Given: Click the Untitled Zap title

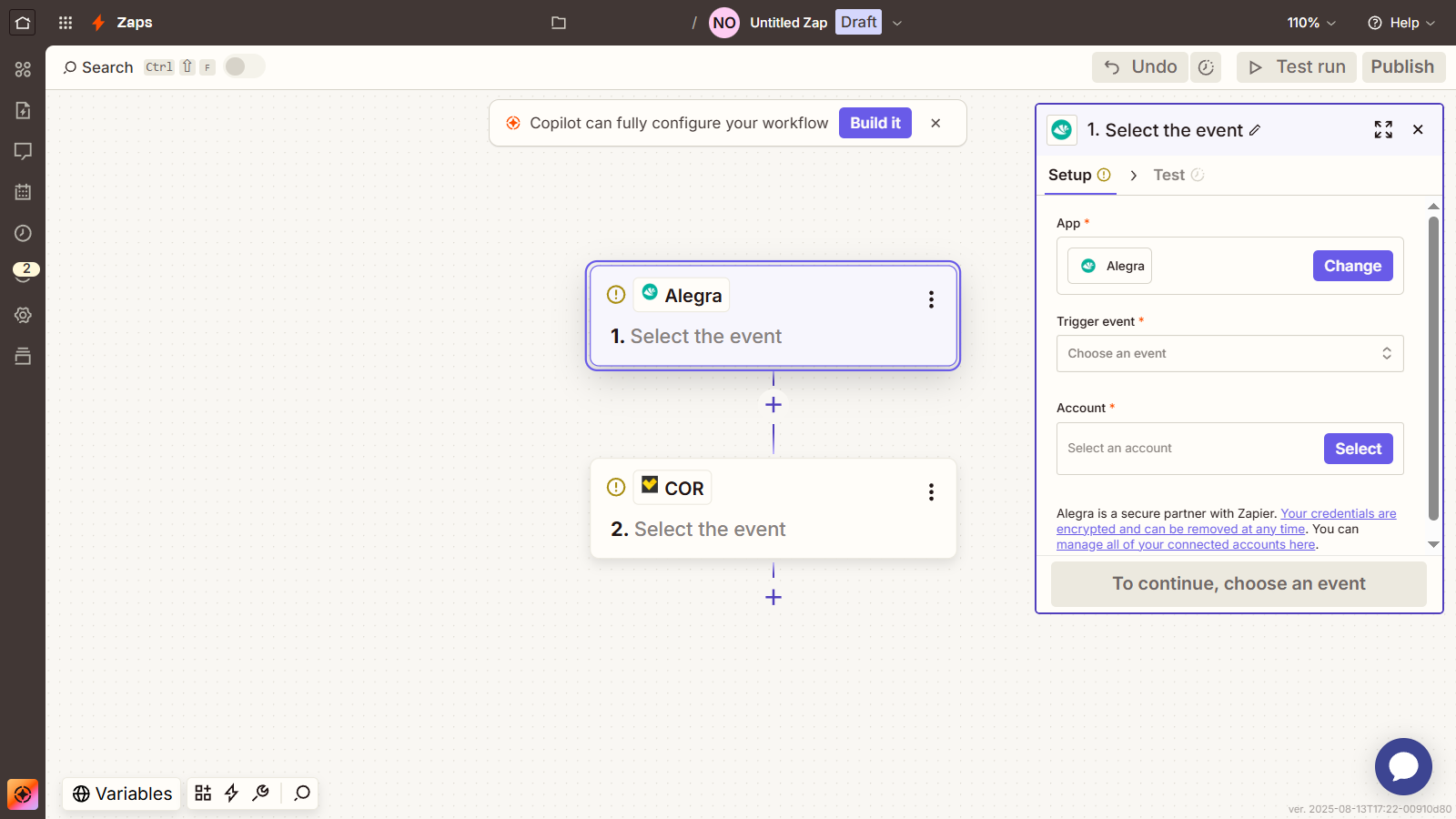Looking at the screenshot, I should [788, 23].
